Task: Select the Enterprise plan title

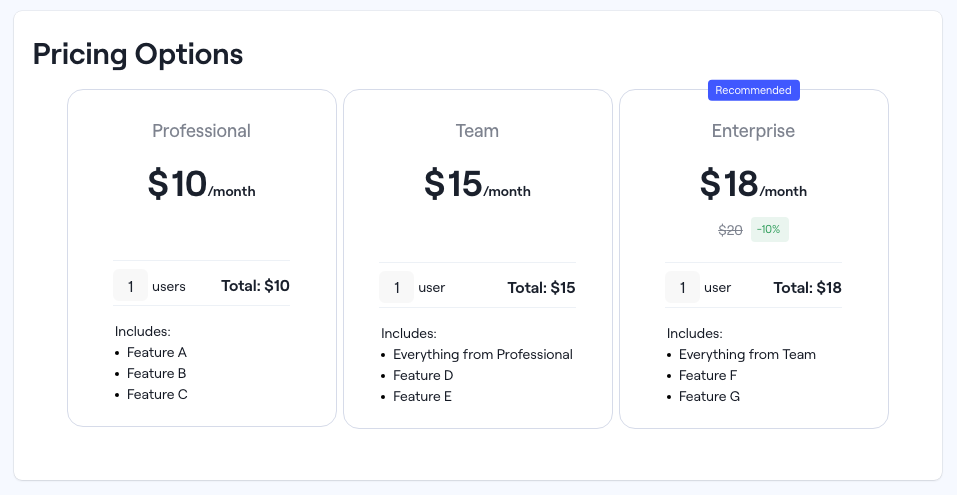Action: tap(753, 131)
